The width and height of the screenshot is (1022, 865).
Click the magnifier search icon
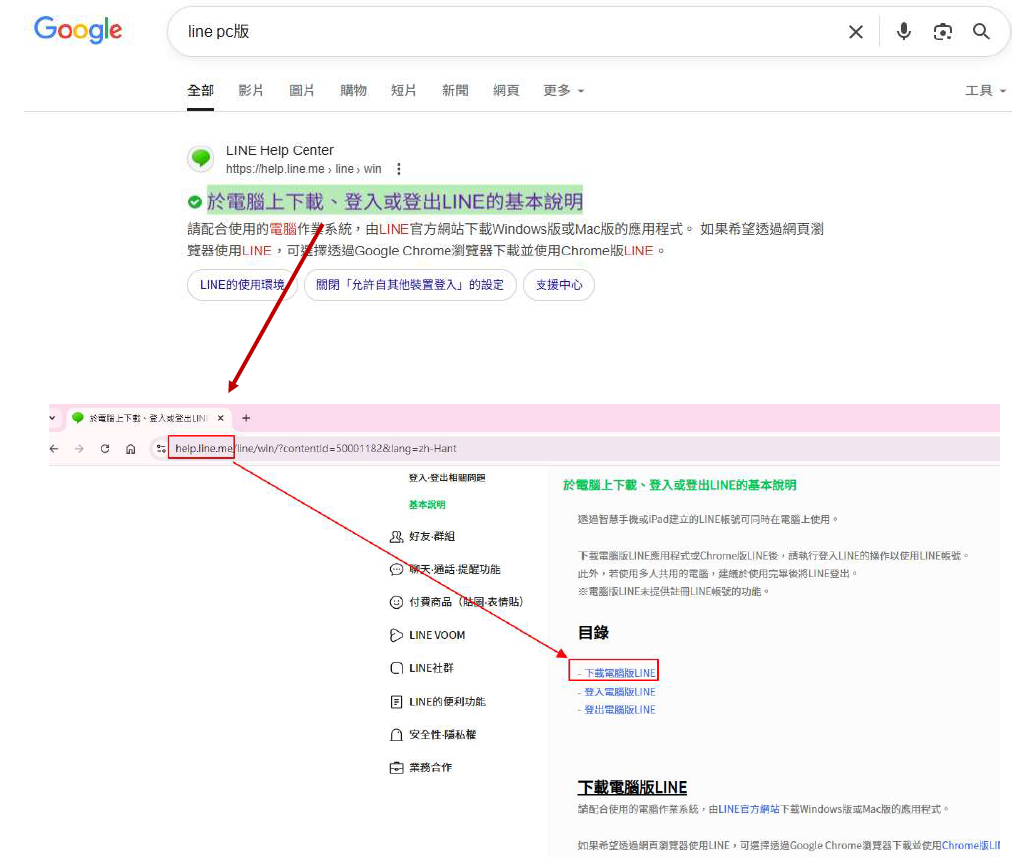982,32
